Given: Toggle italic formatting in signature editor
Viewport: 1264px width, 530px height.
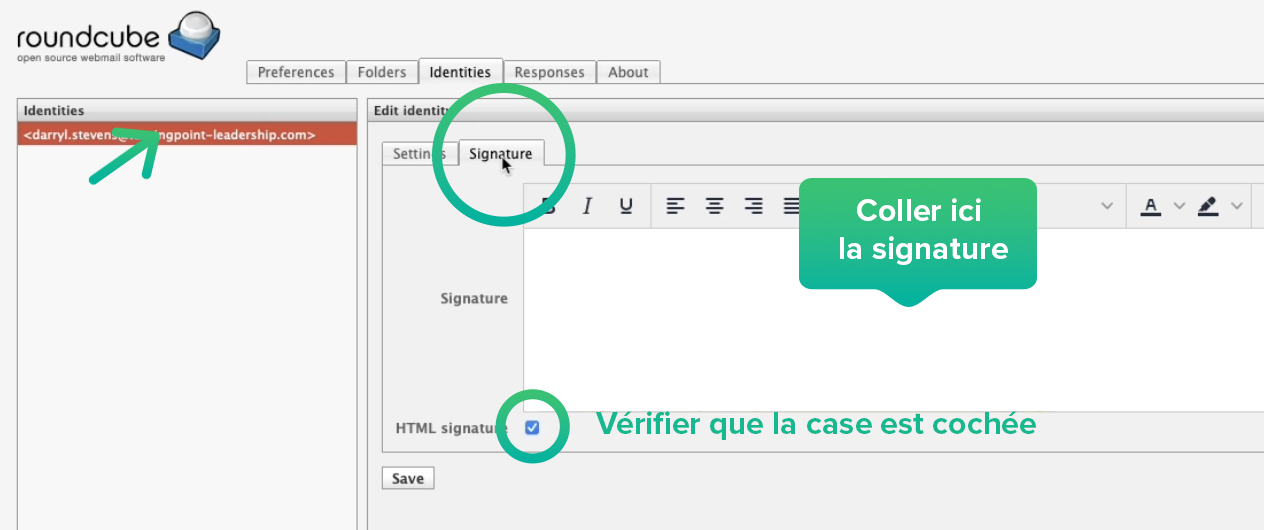Looking at the screenshot, I should coord(587,206).
